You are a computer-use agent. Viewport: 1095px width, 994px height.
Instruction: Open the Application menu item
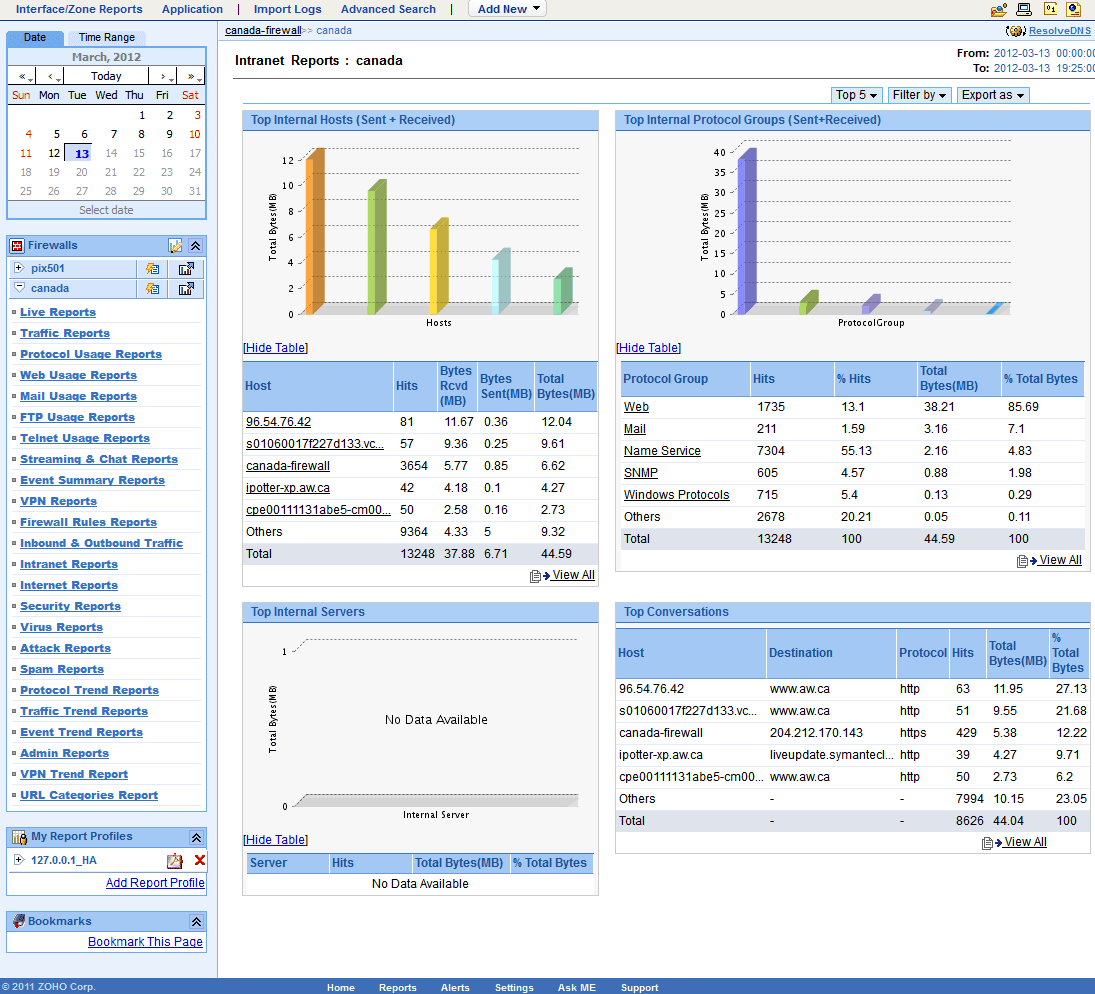[192, 9]
